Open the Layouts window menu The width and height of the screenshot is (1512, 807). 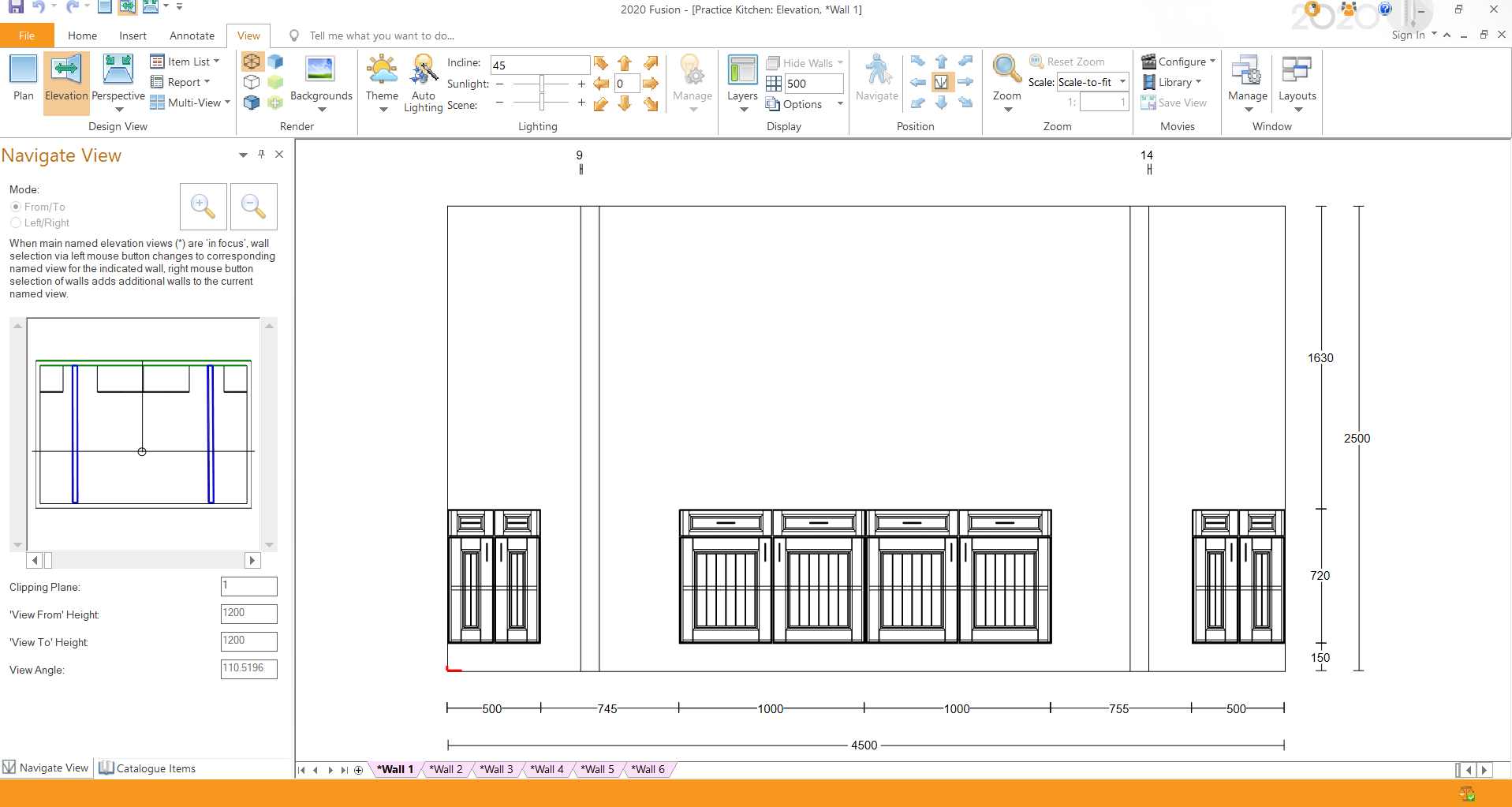(x=1297, y=83)
